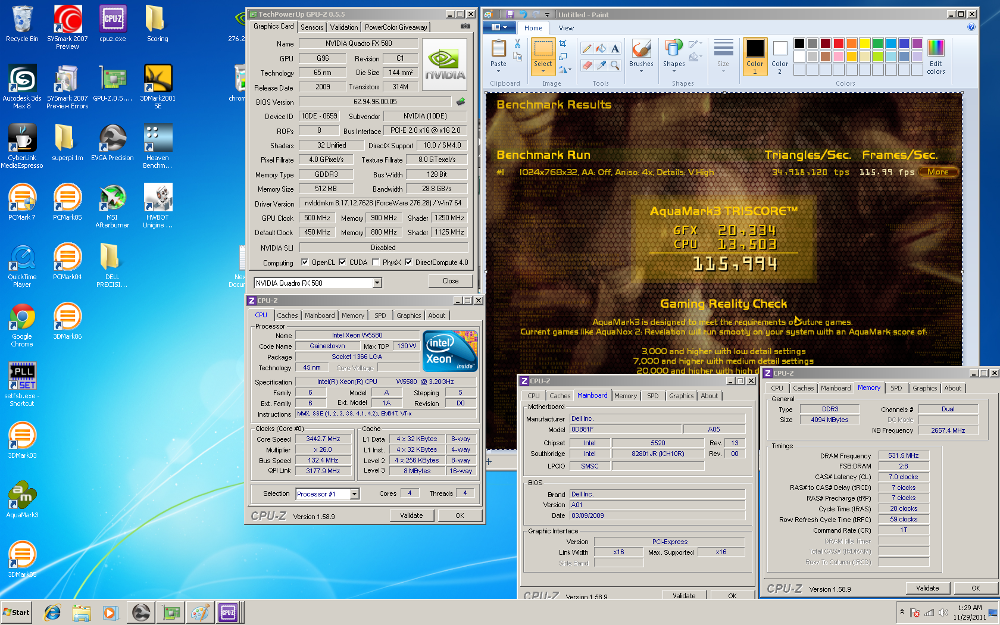The width and height of the screenshot is (1000, 625).
Task: Open the AquaMark3 desktop icon
Action: pyautogui.click(x=22, y=499)
